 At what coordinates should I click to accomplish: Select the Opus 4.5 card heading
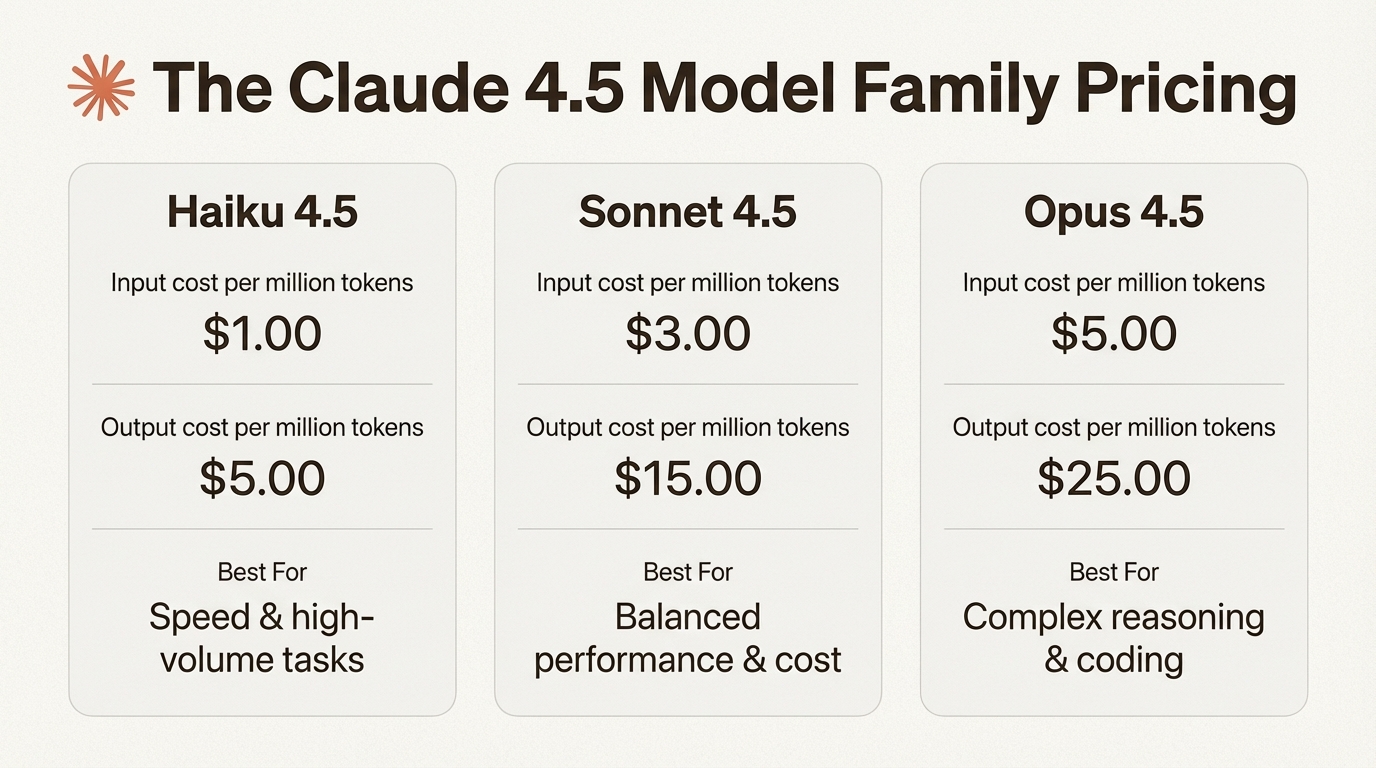[1114, 212]
